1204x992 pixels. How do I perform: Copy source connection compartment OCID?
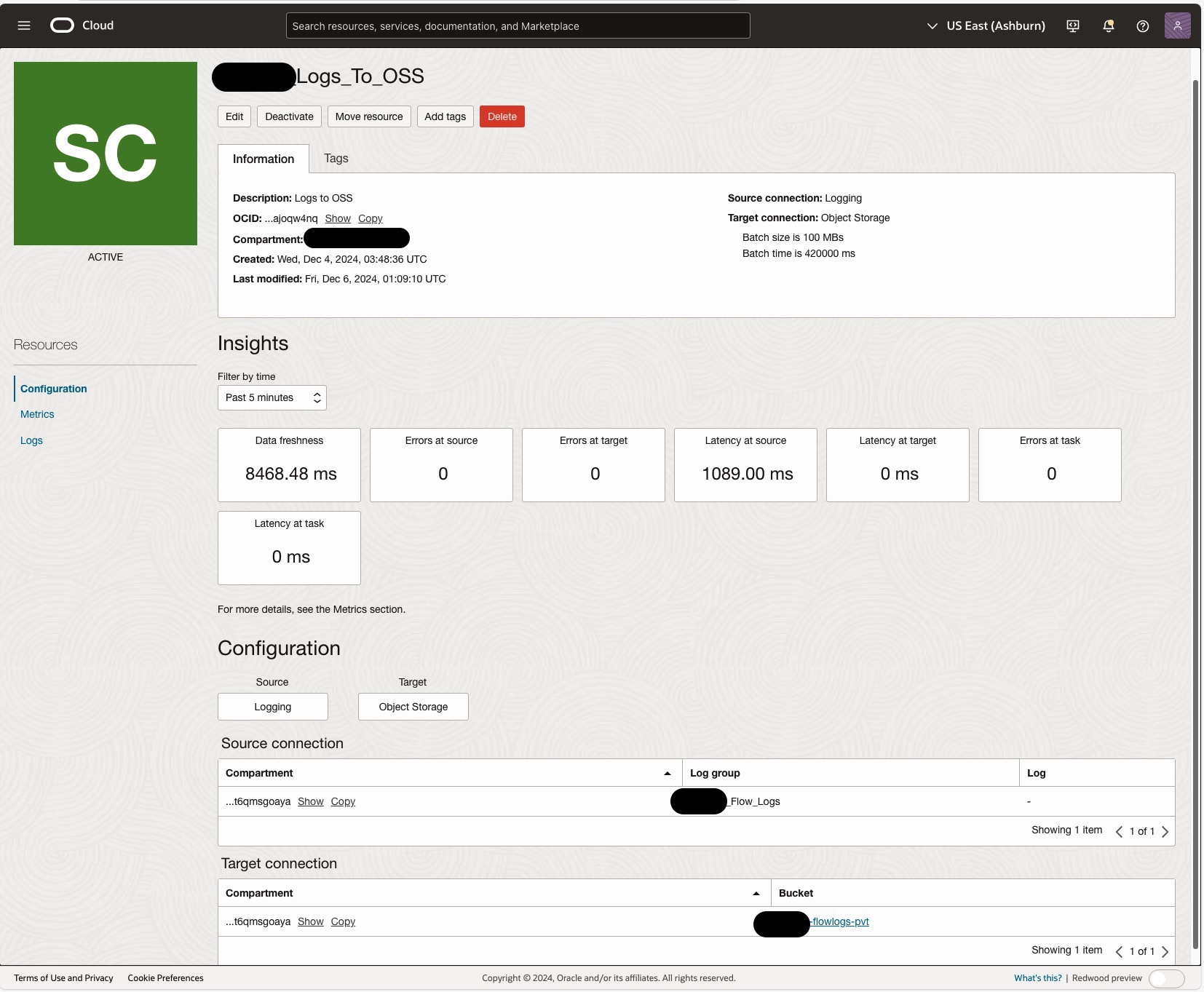point(343,801)
